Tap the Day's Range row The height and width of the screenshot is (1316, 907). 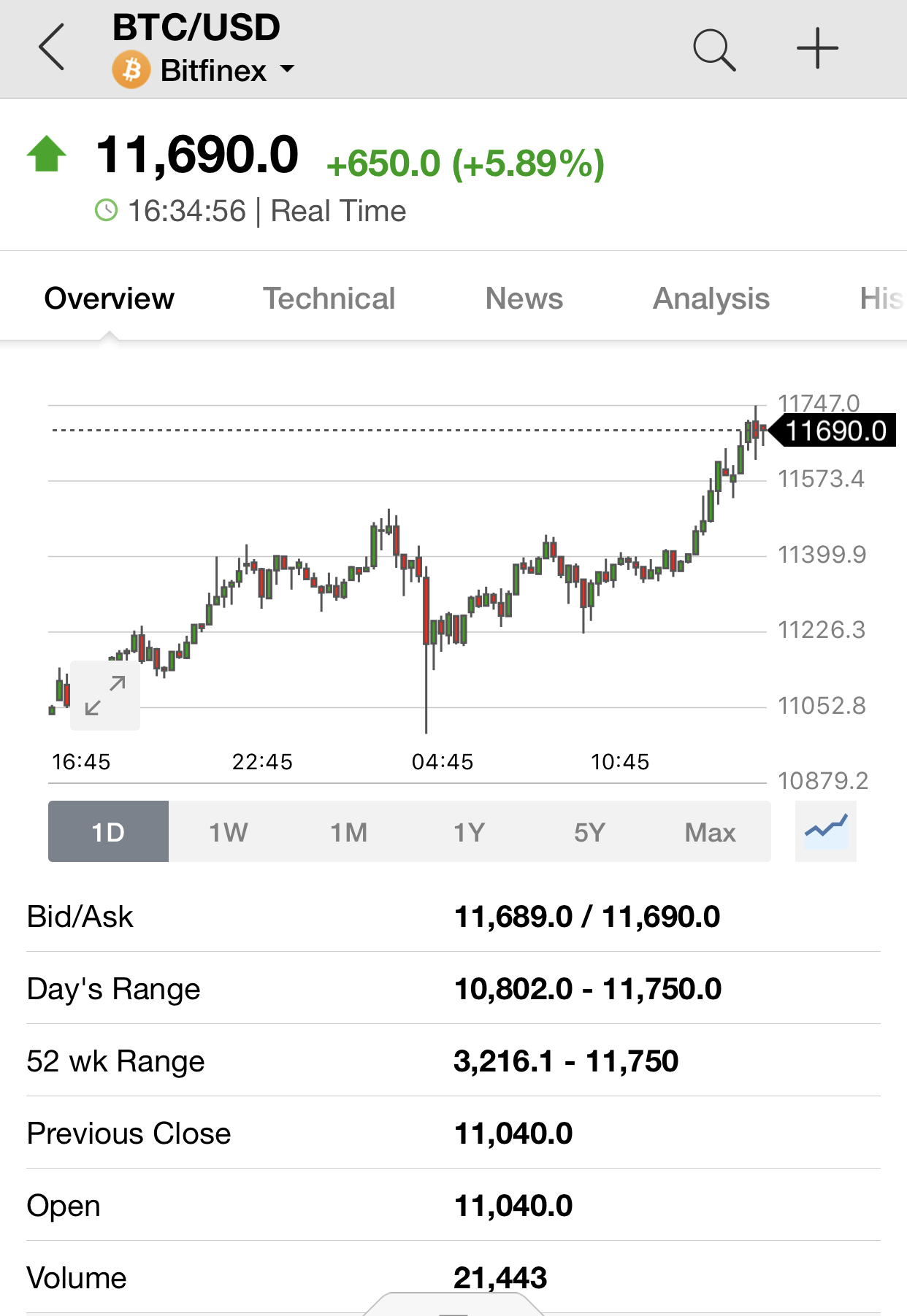453,988
